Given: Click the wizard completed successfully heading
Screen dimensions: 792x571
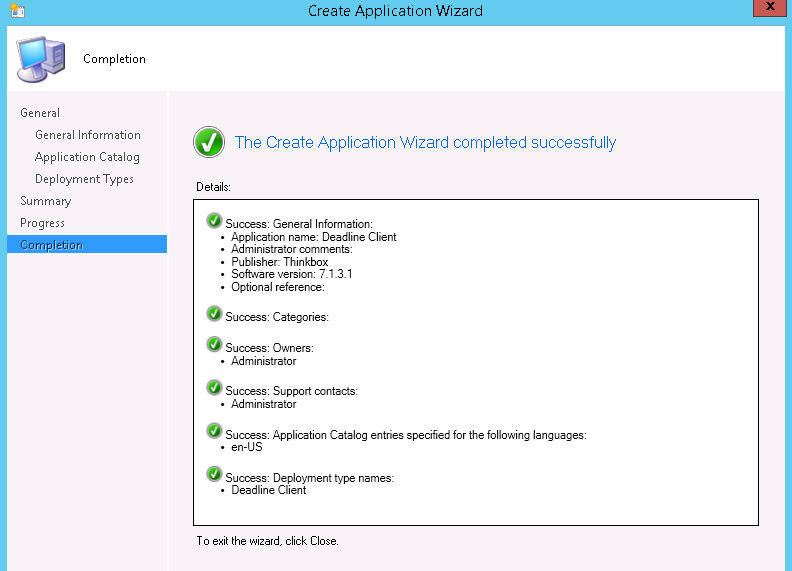Looking at the screenshot, I should point(425,143).
